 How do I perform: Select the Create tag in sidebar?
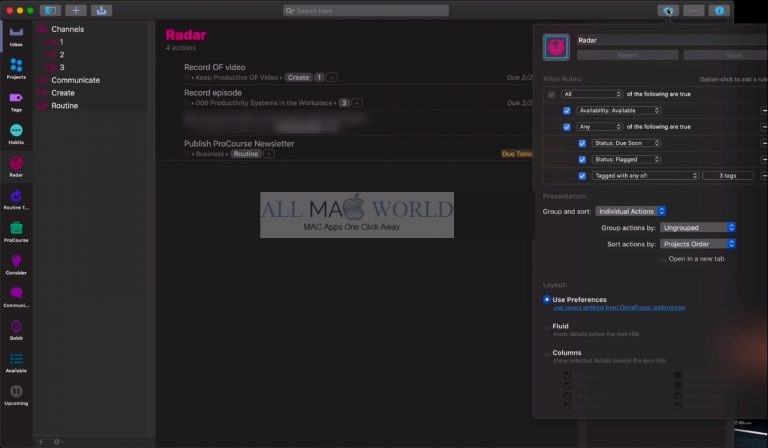63,93
